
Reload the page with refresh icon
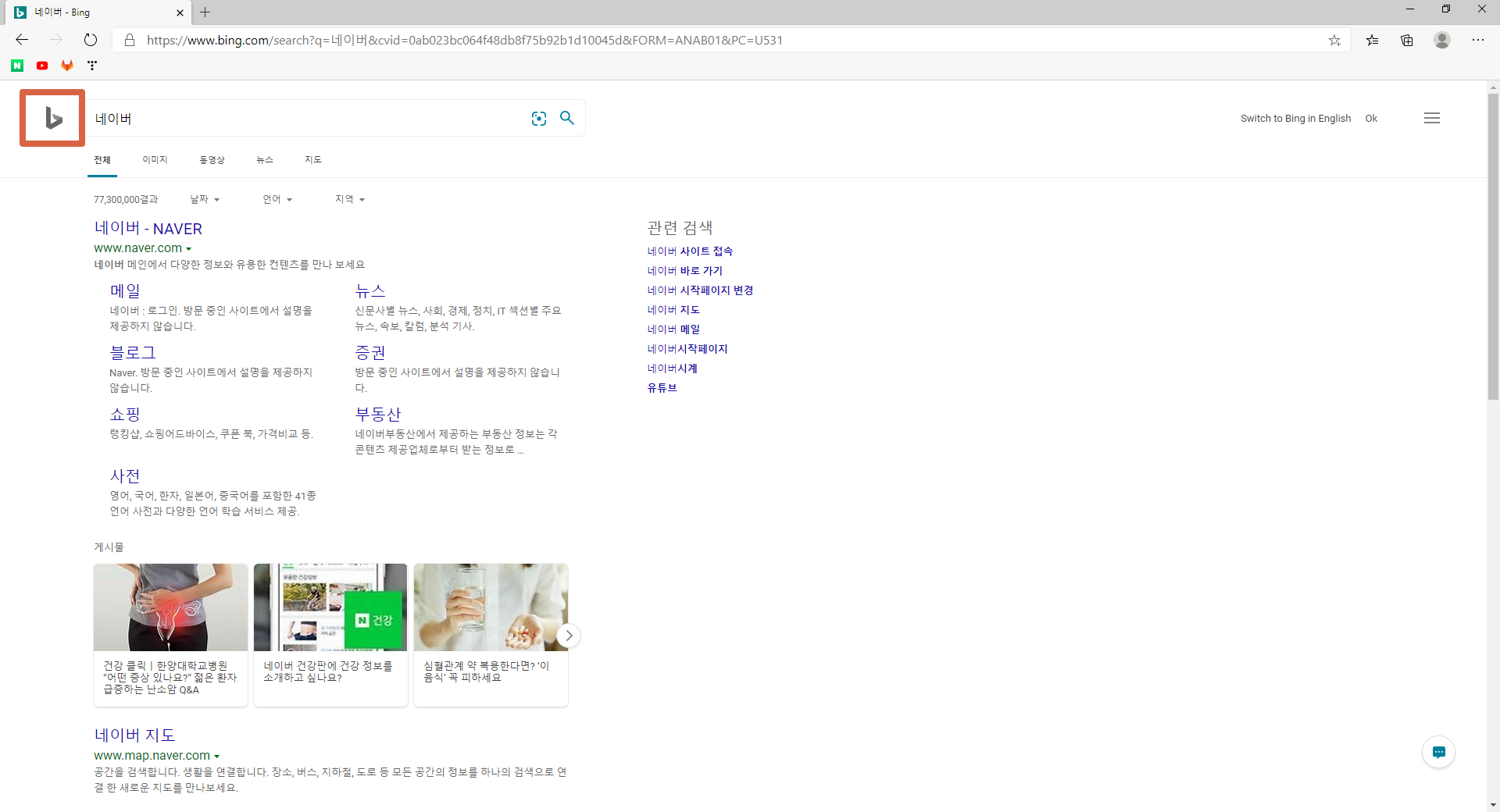coord(91,40)
